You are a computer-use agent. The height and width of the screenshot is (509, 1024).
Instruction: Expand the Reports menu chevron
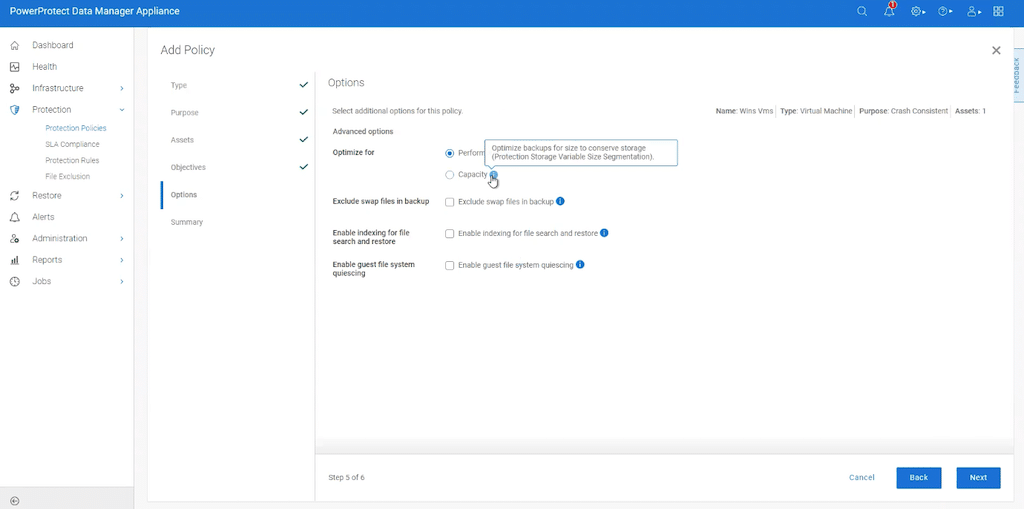122,260
